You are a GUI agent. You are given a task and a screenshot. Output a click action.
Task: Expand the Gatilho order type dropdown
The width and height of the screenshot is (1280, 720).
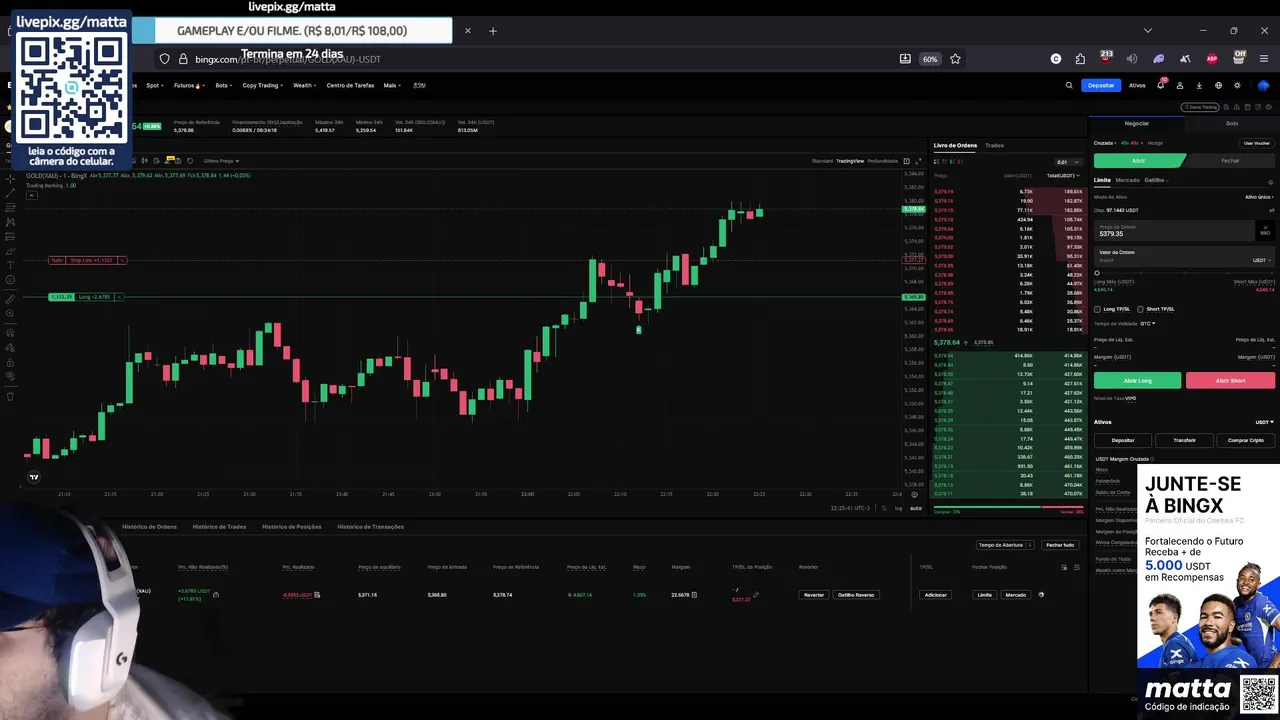coord(1156,180)
